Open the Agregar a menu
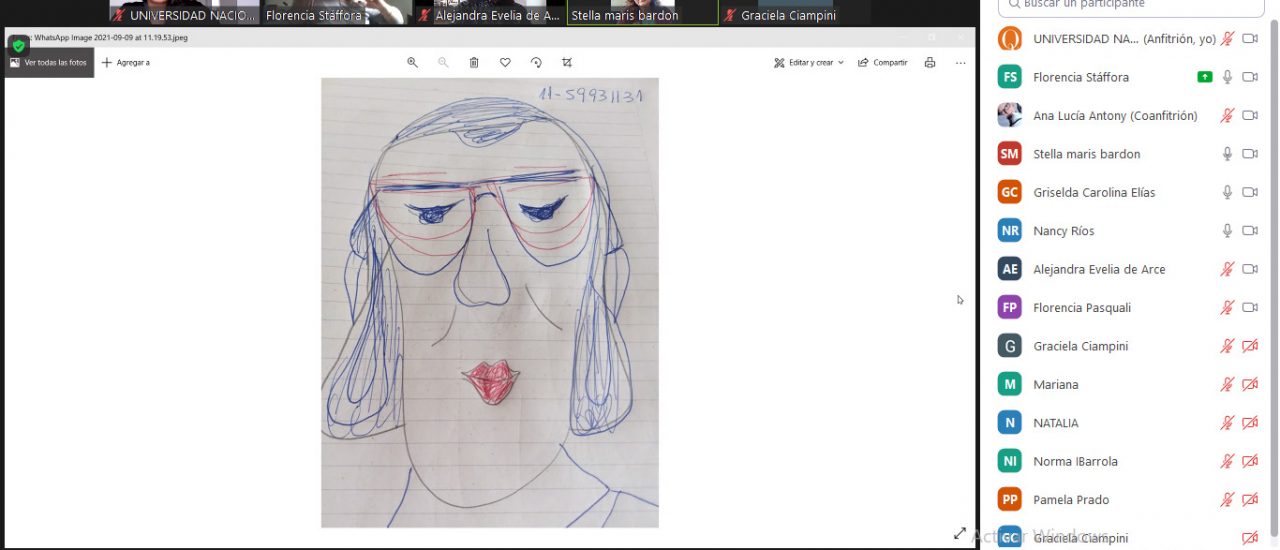Viewport: 1280px width, 550px height. coord(126,62)
